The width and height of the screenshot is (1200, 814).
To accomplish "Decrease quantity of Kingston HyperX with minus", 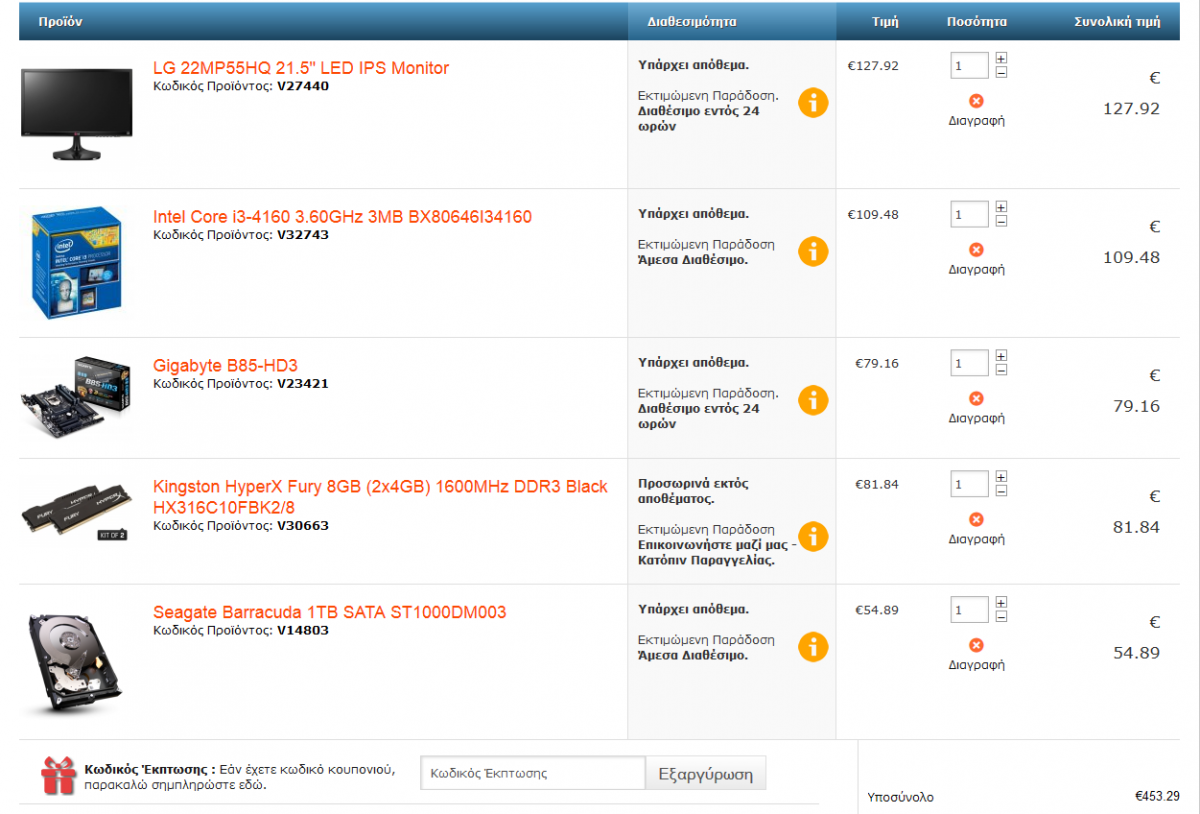I will 1001,491.
